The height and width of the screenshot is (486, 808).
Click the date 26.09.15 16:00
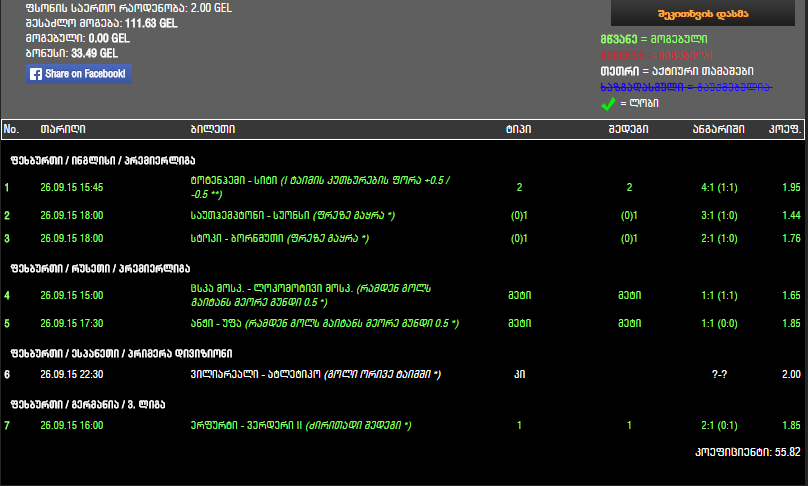click(x=72, y=425)
